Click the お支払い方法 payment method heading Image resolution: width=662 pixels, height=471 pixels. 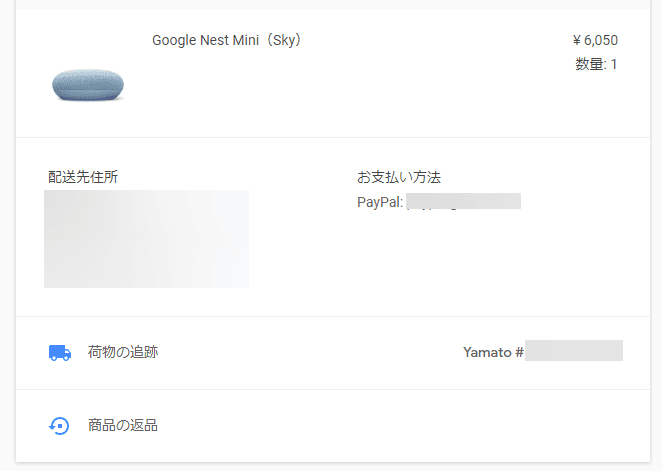click(399, 177)
